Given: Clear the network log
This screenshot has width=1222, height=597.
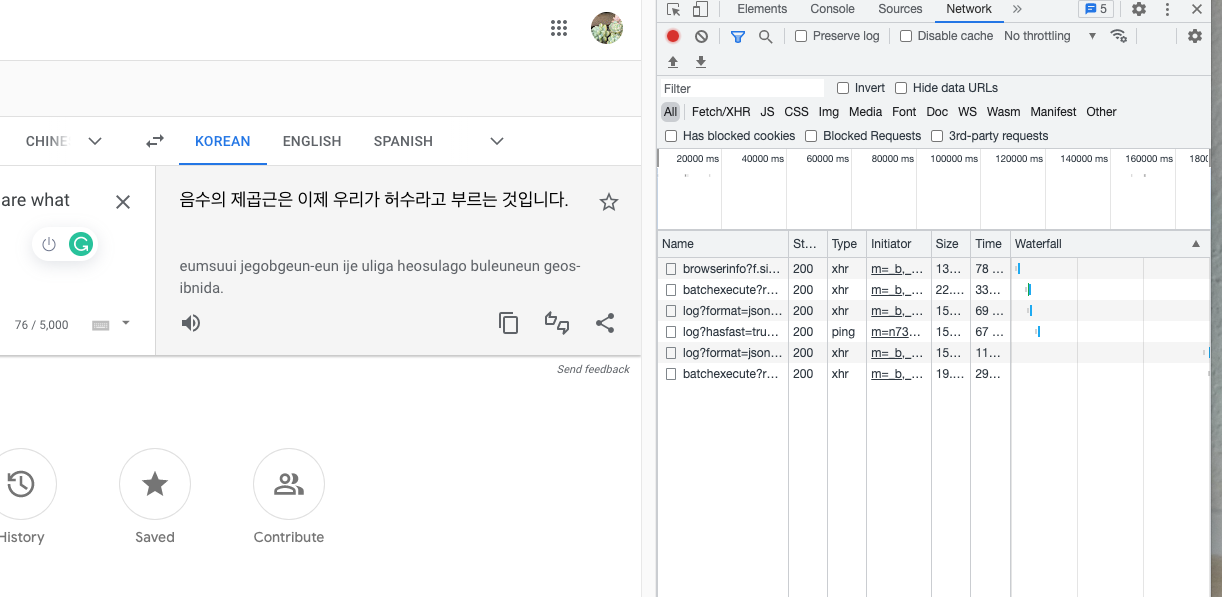Looking at the screenshot, I should 701,36.
